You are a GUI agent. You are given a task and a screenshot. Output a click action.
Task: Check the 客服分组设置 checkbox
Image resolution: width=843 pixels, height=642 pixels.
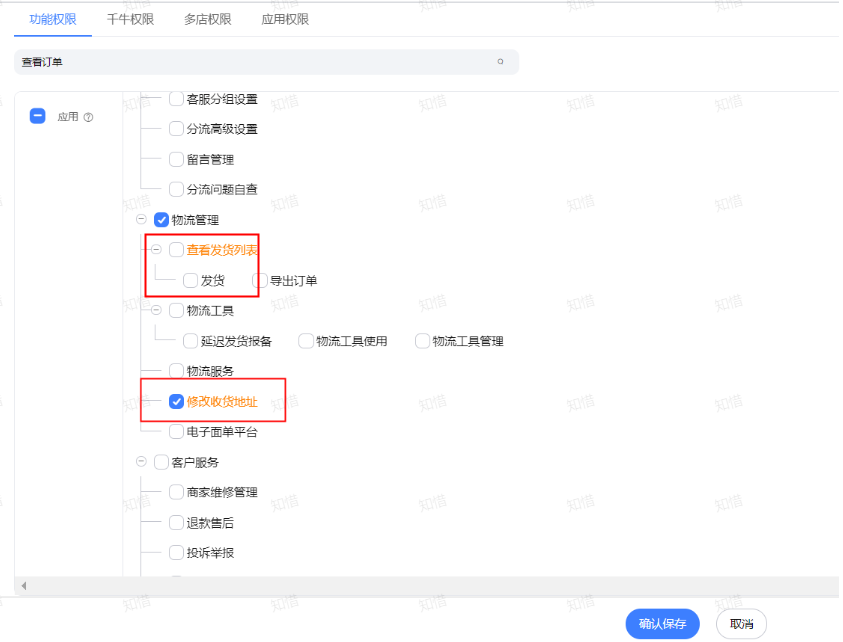pos(176,99)
